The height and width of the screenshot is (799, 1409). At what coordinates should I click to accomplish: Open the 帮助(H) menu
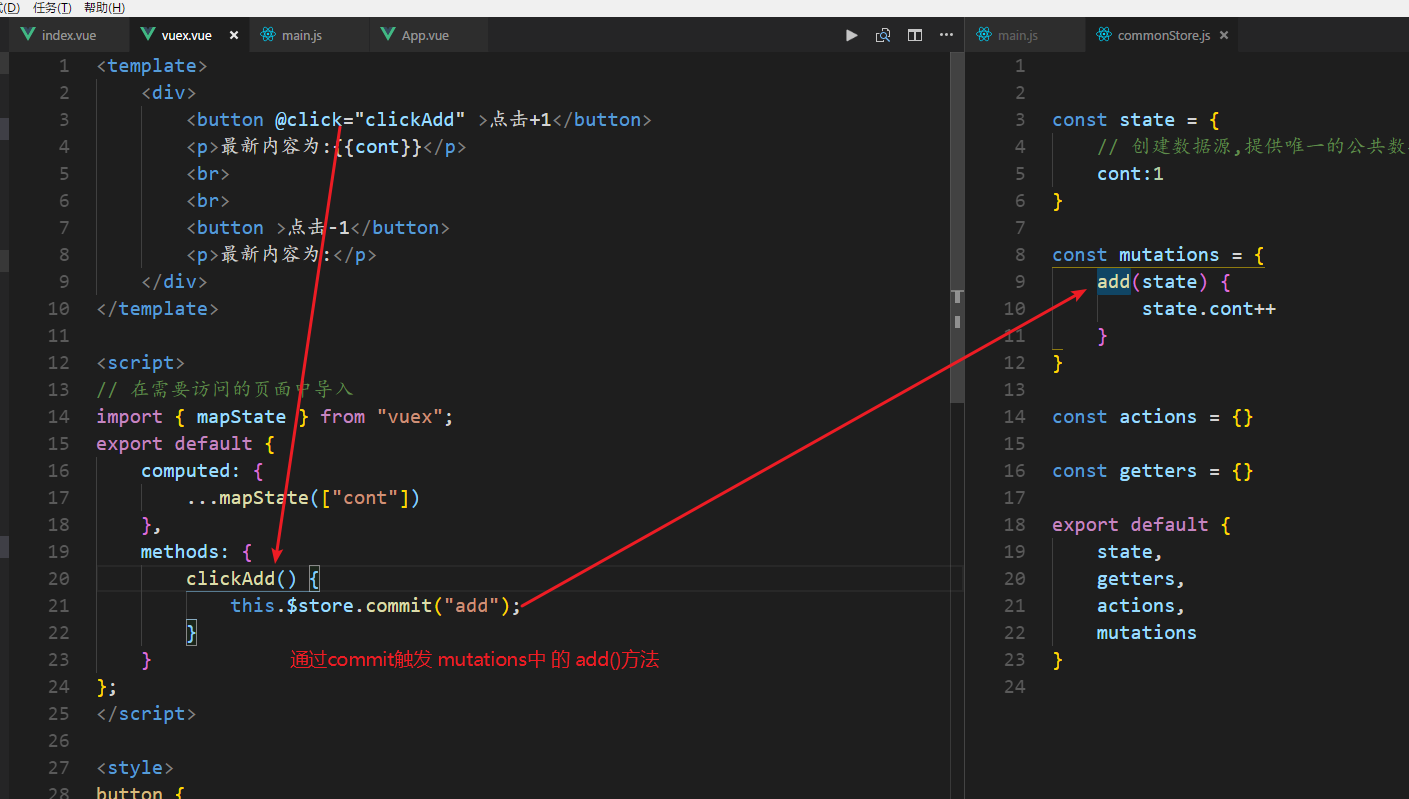(x=104, y=7)
